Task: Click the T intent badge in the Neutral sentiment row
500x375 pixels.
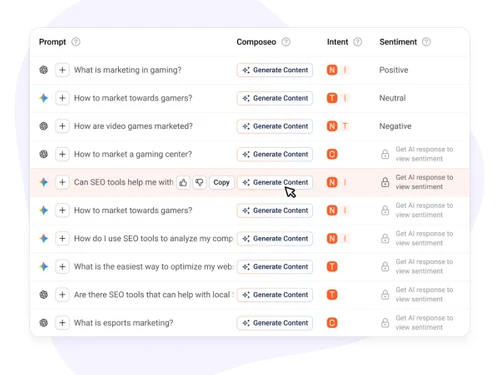Action: [332, 98]
